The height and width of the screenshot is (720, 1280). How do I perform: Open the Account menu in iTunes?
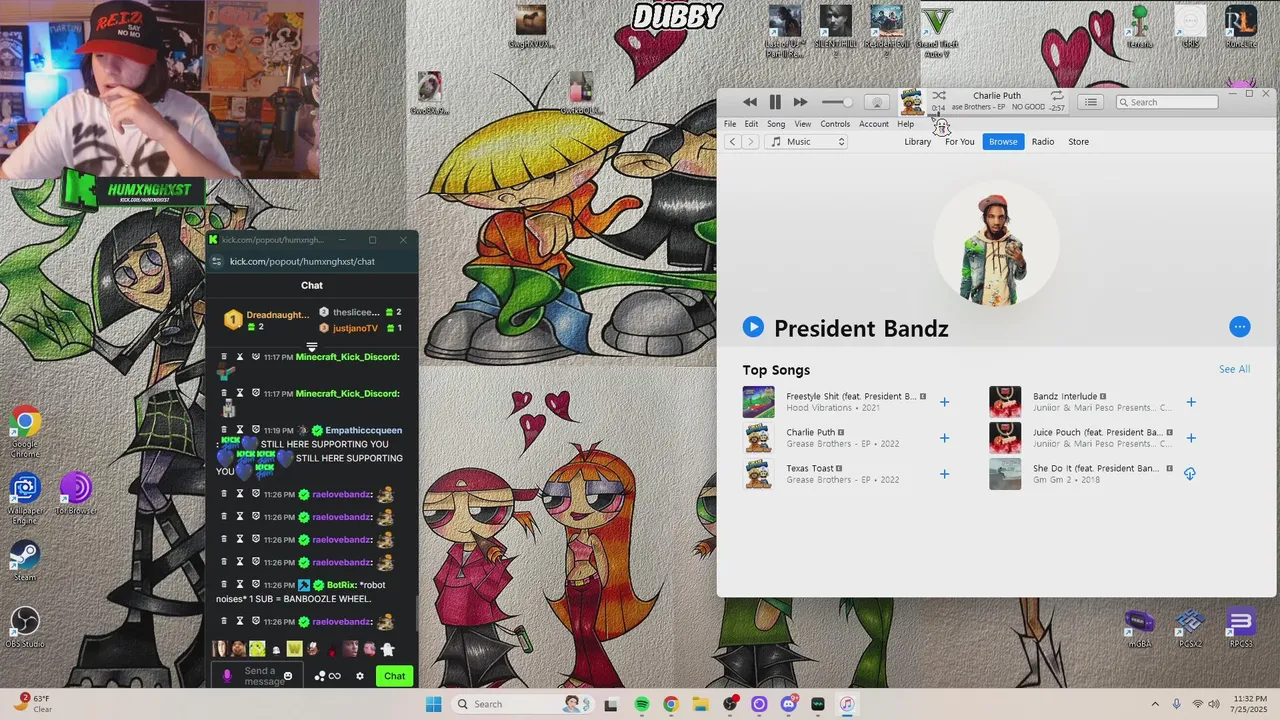click(x=874, y=124)
